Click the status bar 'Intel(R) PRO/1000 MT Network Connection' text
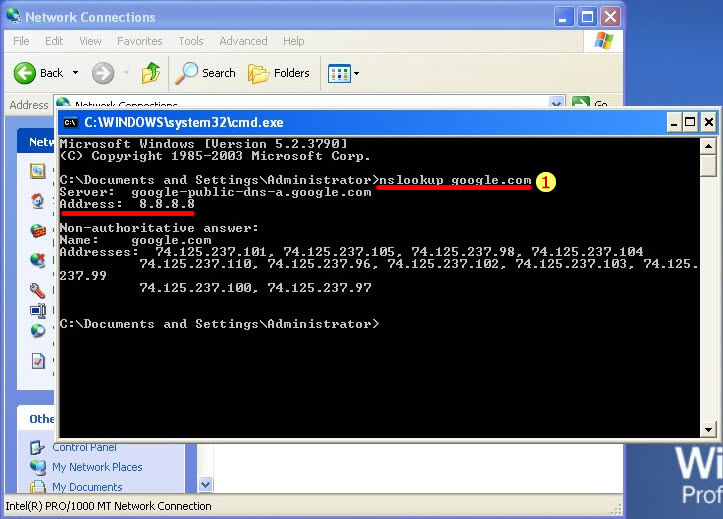This screenshot has width=723, height=519. click(x=108, y=506)
